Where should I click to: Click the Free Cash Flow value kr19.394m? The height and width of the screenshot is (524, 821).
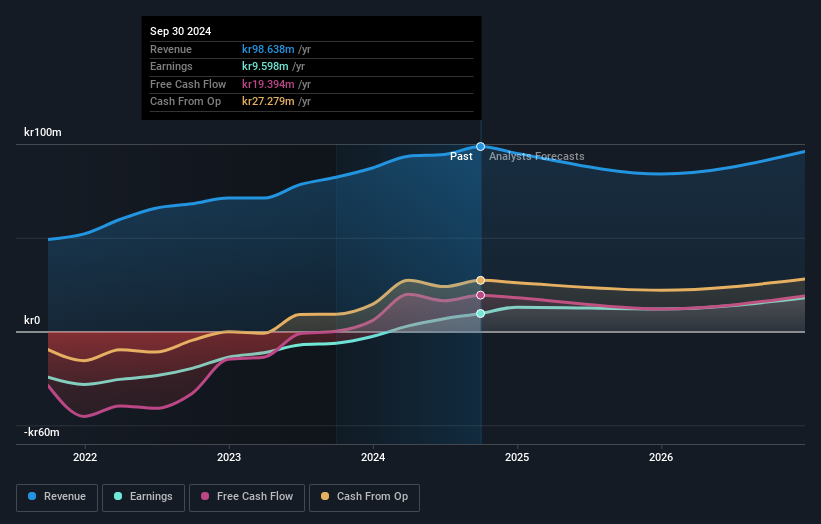(x=268, y=84)
